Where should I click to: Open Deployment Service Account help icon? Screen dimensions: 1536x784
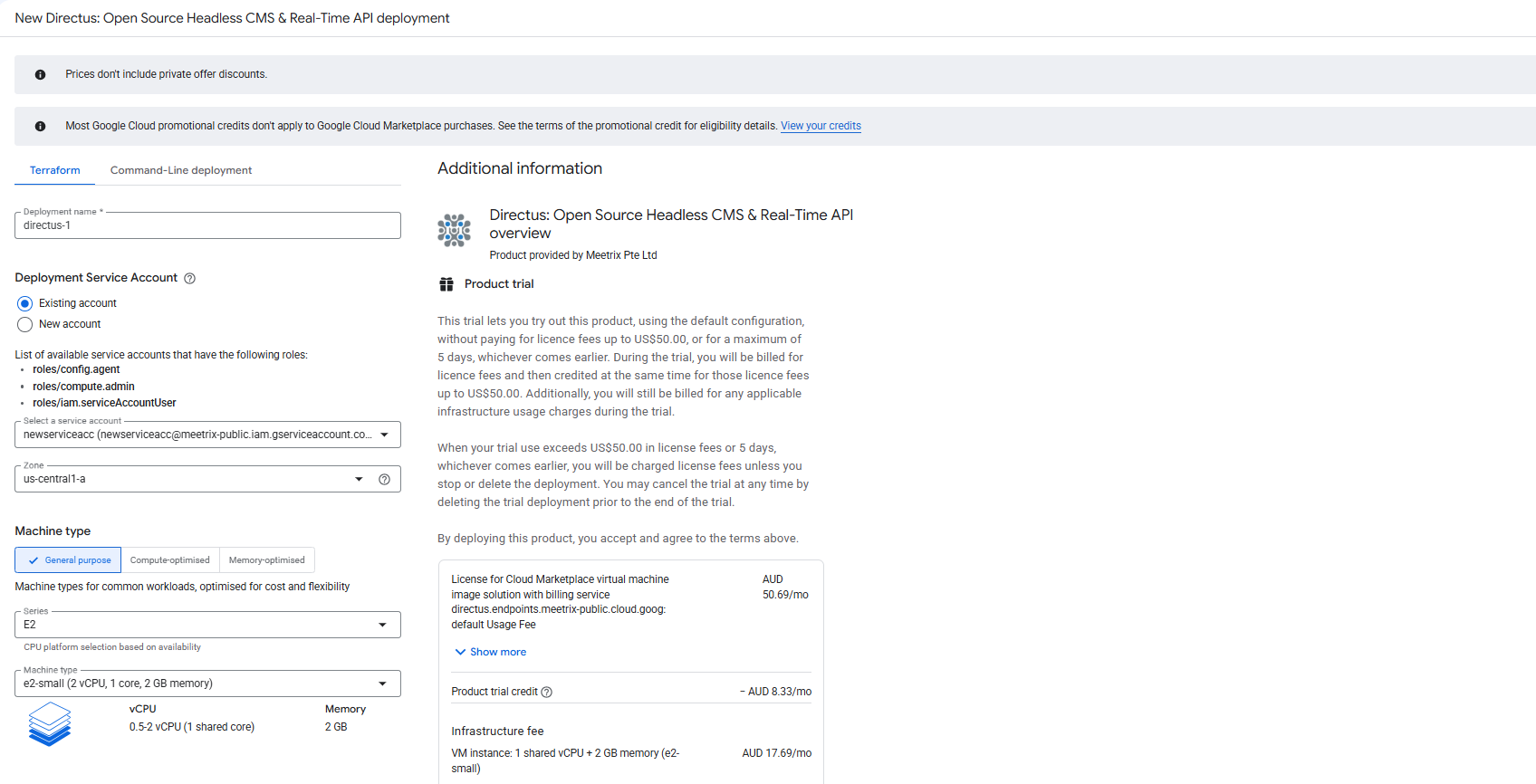point(189,278)
